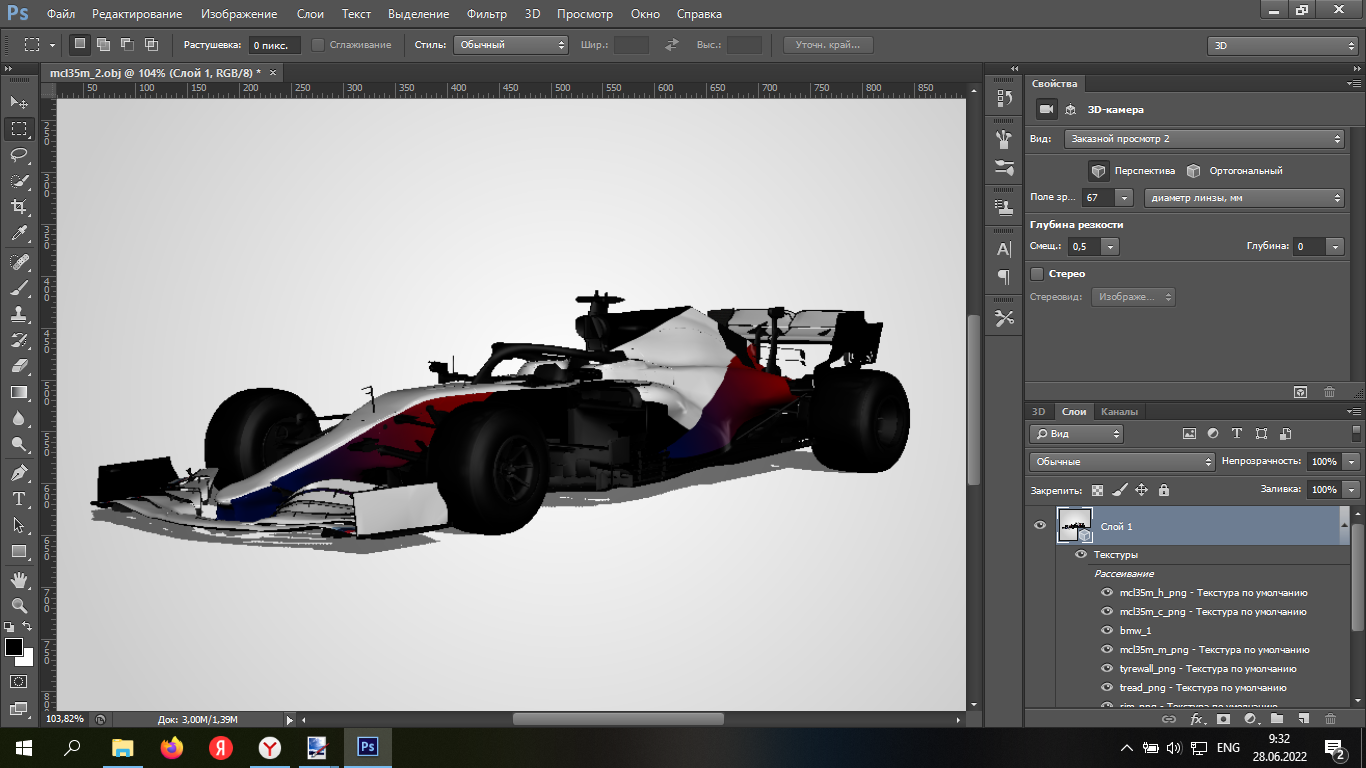The width and height of the screenshot is (1366, 768).
Task: Toggle Quick Mask mode
Action: [x=19, y=681]
